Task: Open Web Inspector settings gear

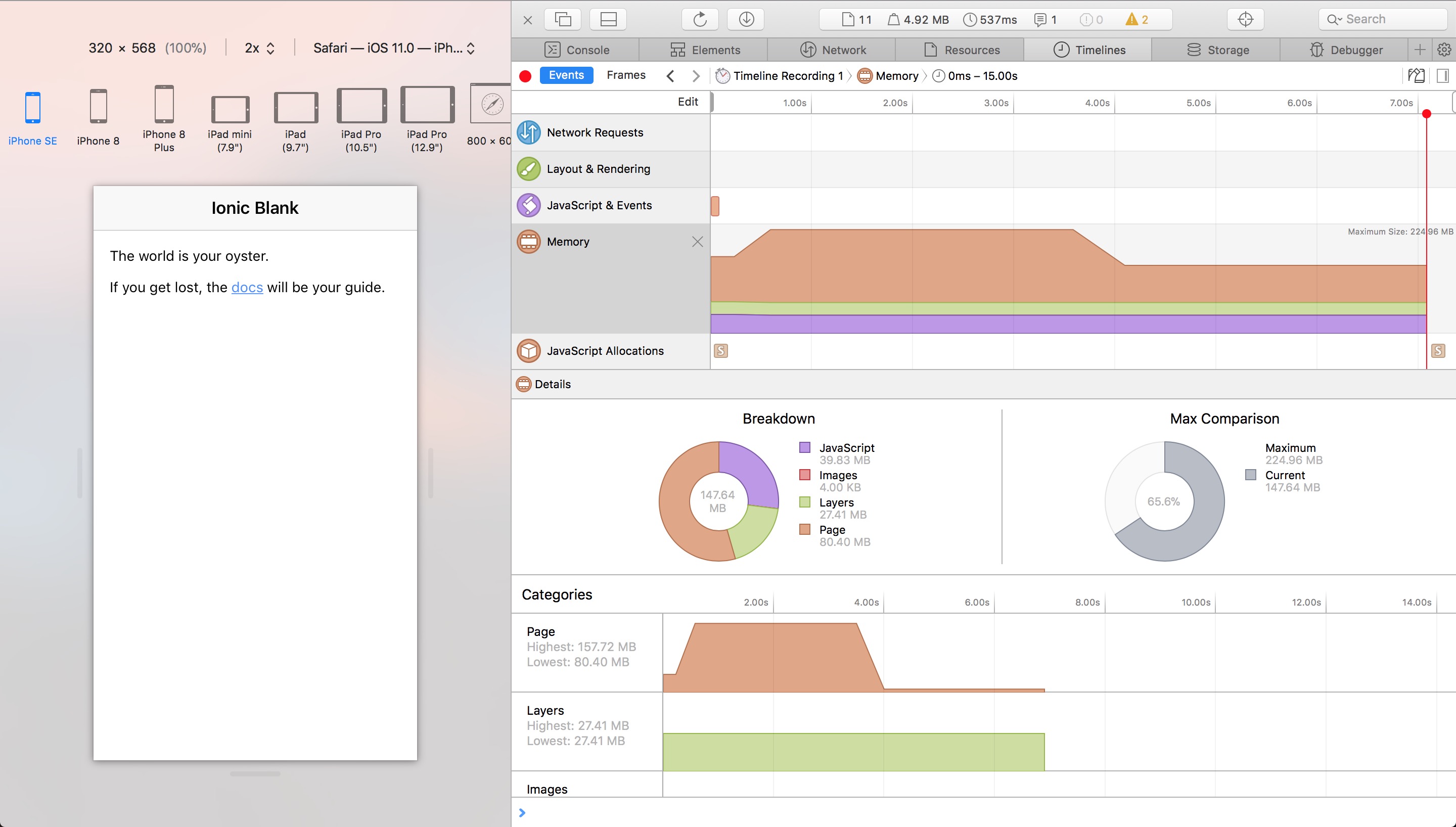Action: coord(1444,50)
